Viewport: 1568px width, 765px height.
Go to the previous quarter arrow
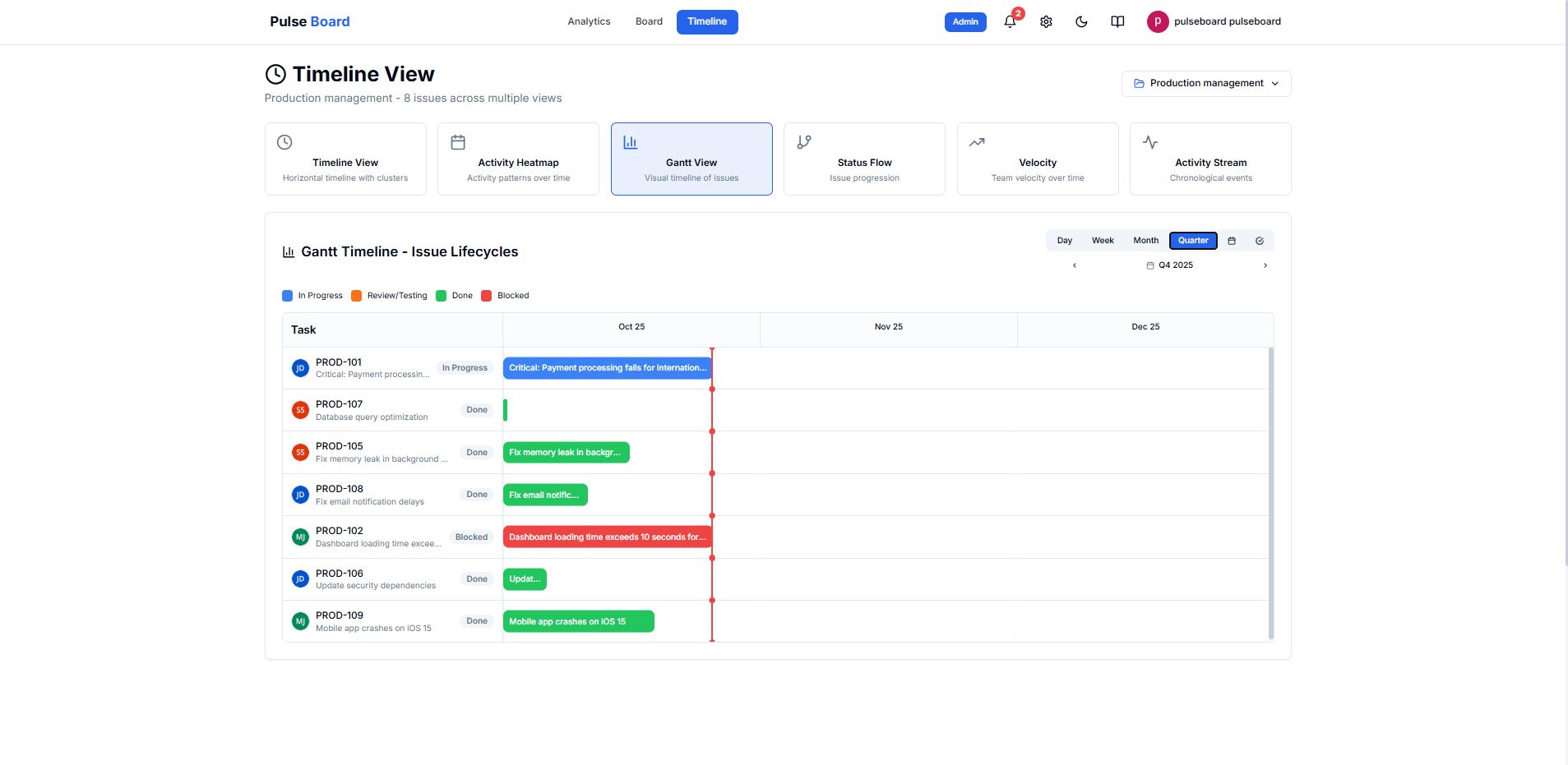click(x=1075, y=265)
